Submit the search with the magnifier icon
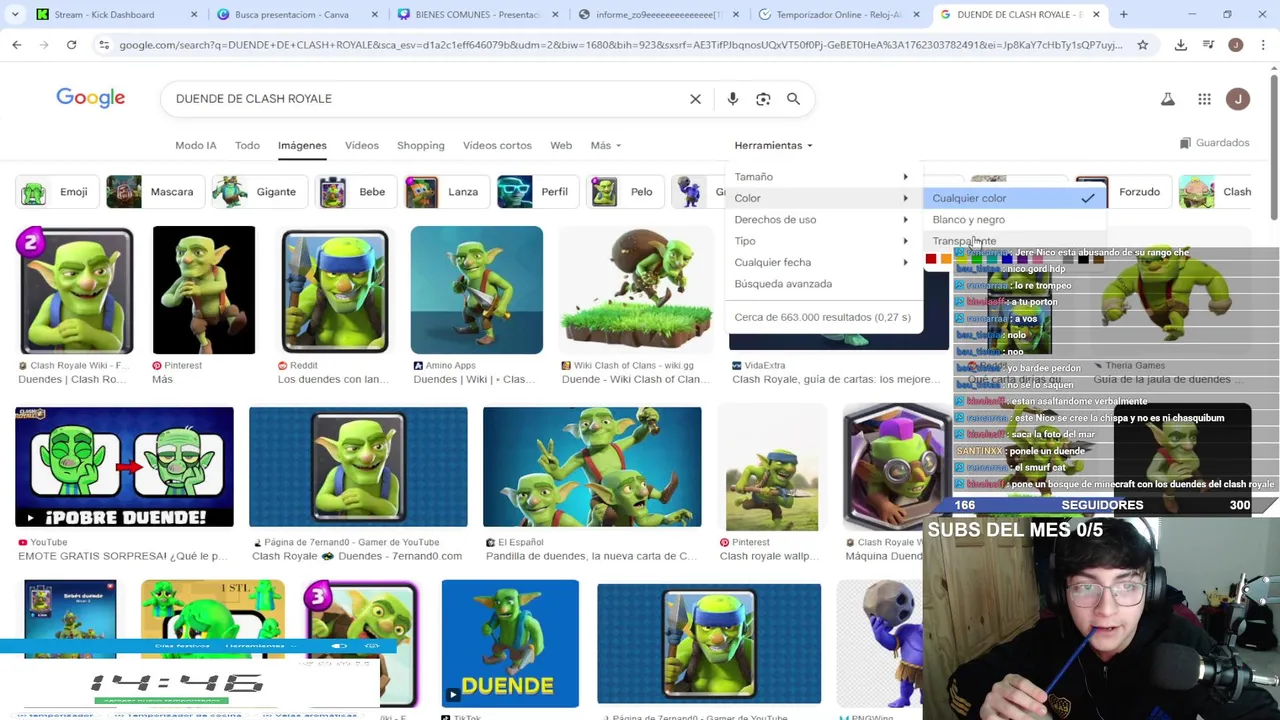The image size is (1280, 720). (793, 99)
